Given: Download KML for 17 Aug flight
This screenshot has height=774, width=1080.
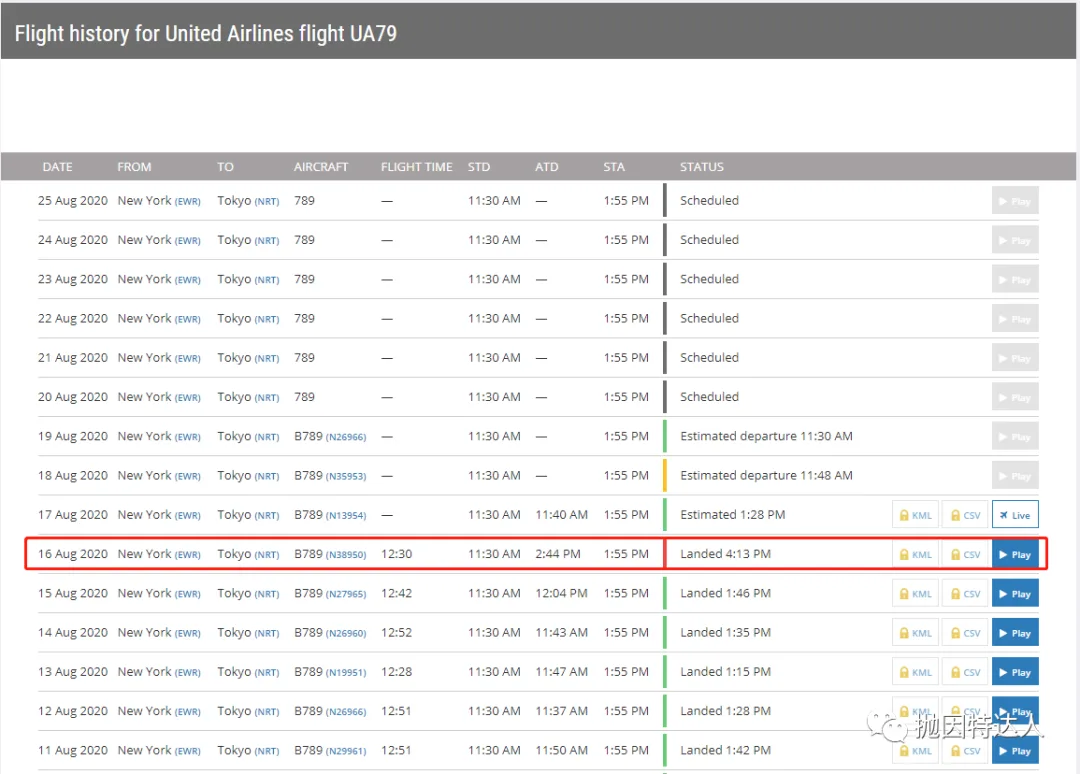Looking at the screenshot, I should (x=915, y=515).
